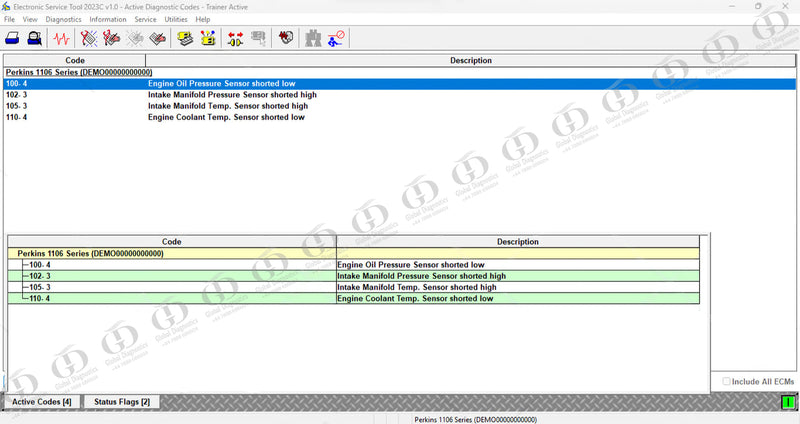
Task: Close the Electronic Service Tool window
Action: click(785, 7)
